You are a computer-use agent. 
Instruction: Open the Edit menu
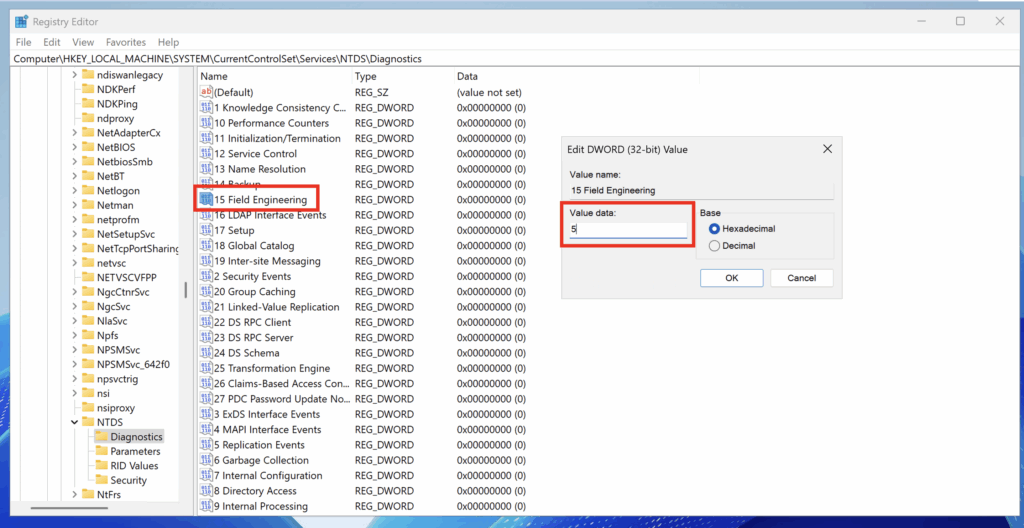tap(52, 42)
